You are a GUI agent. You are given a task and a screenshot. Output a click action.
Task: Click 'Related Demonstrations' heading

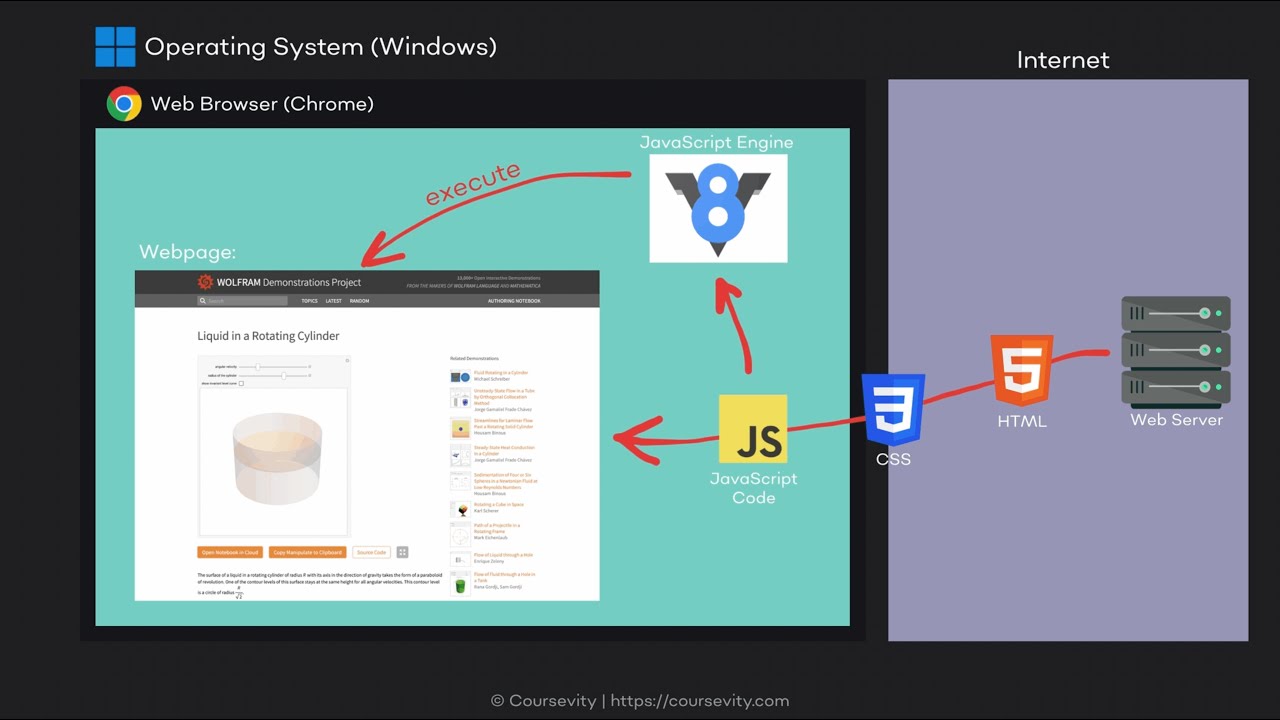coord(474,358)
